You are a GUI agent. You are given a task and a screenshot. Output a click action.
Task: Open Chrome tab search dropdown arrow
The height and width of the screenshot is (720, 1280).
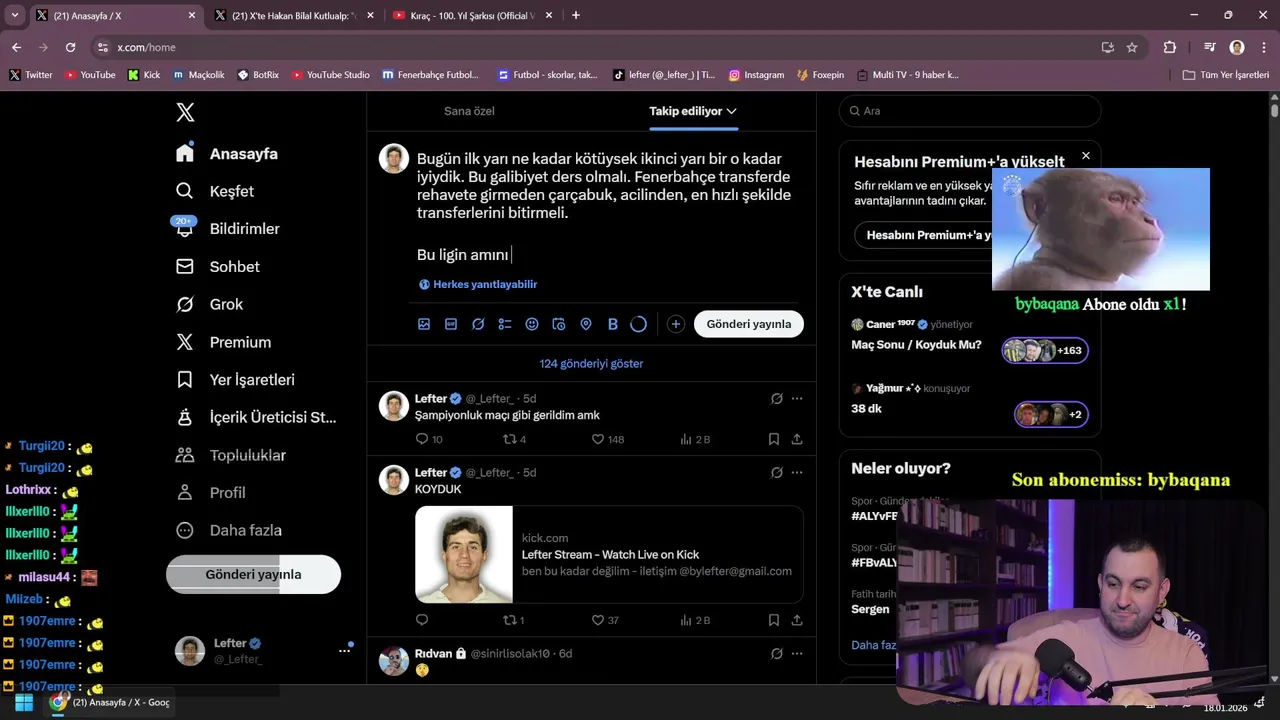tap(15, 15)
